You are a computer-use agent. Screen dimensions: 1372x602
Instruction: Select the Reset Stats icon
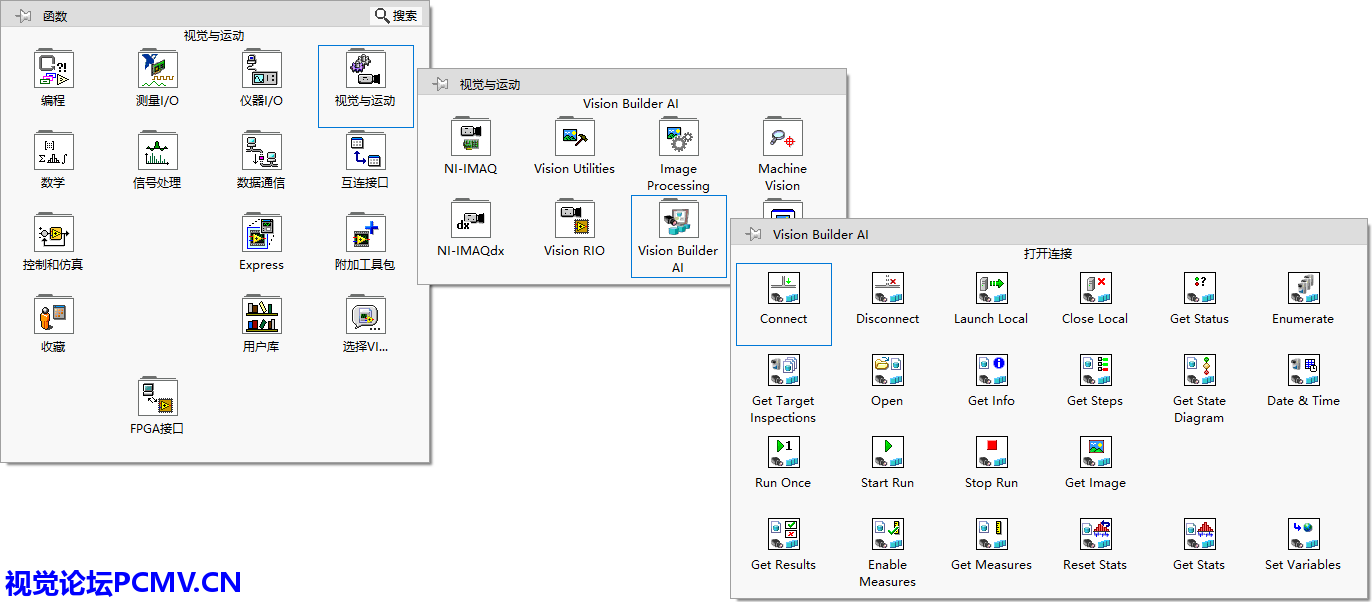pyautogui.click(x=1095, y=535)
